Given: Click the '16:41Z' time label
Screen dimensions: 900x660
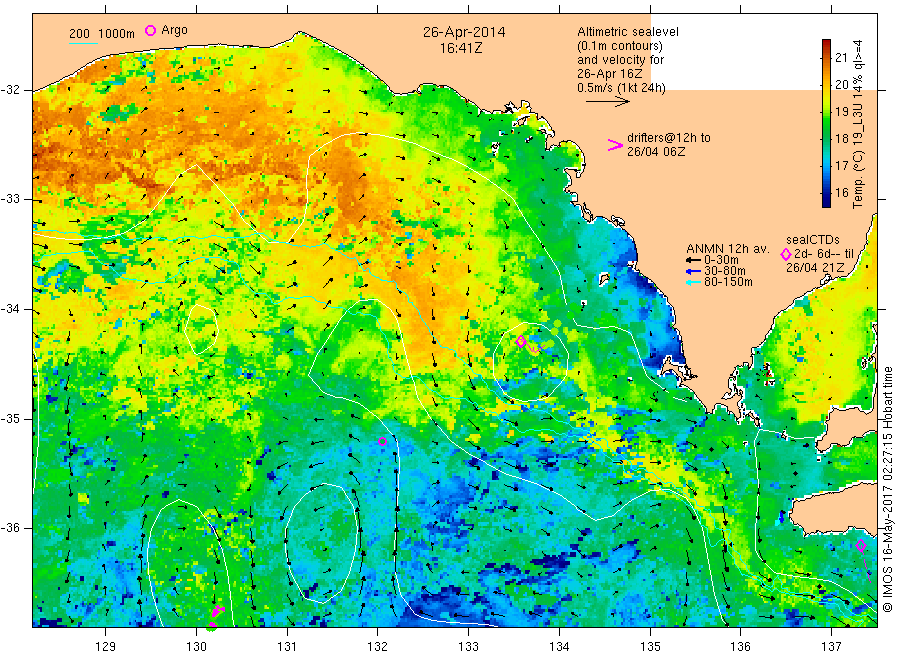Looking at the screenshot, I should (x=461, y=48).
